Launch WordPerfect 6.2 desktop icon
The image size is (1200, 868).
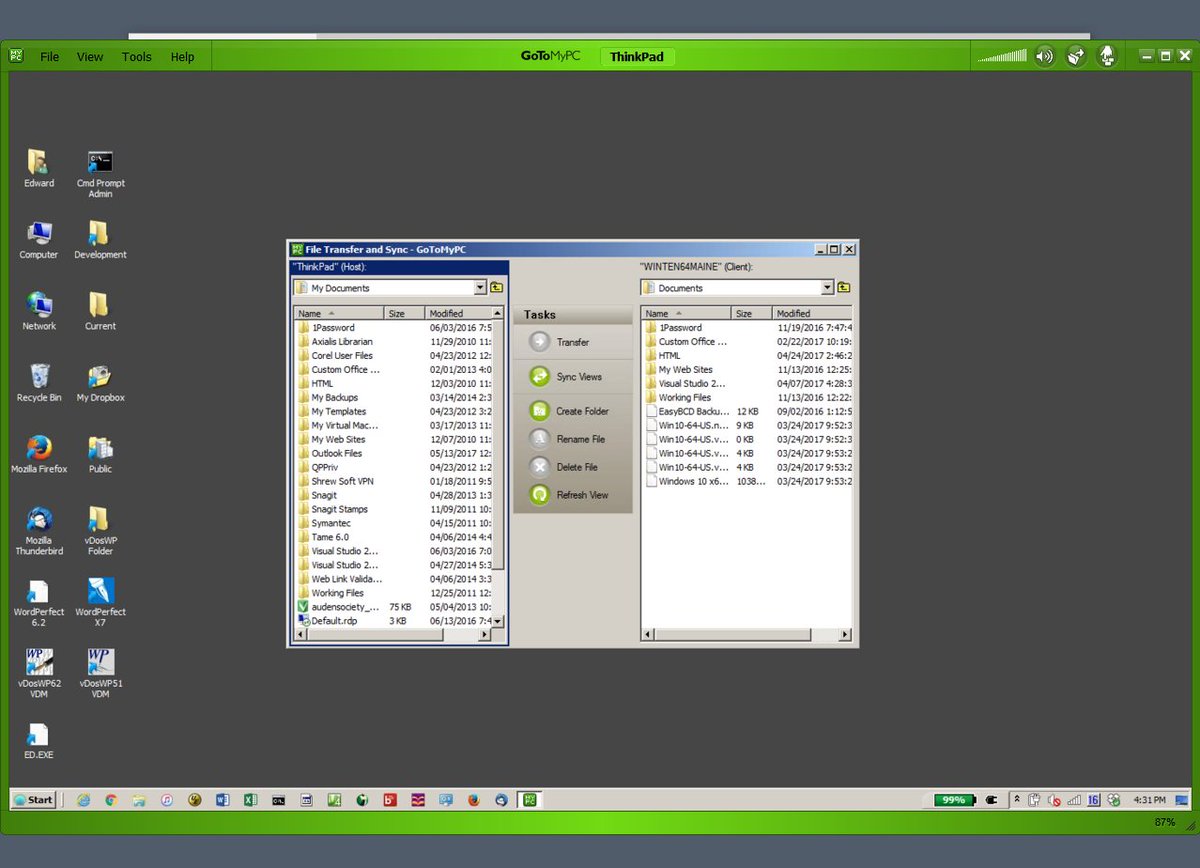pyautogui.click(x=39, y=601)
